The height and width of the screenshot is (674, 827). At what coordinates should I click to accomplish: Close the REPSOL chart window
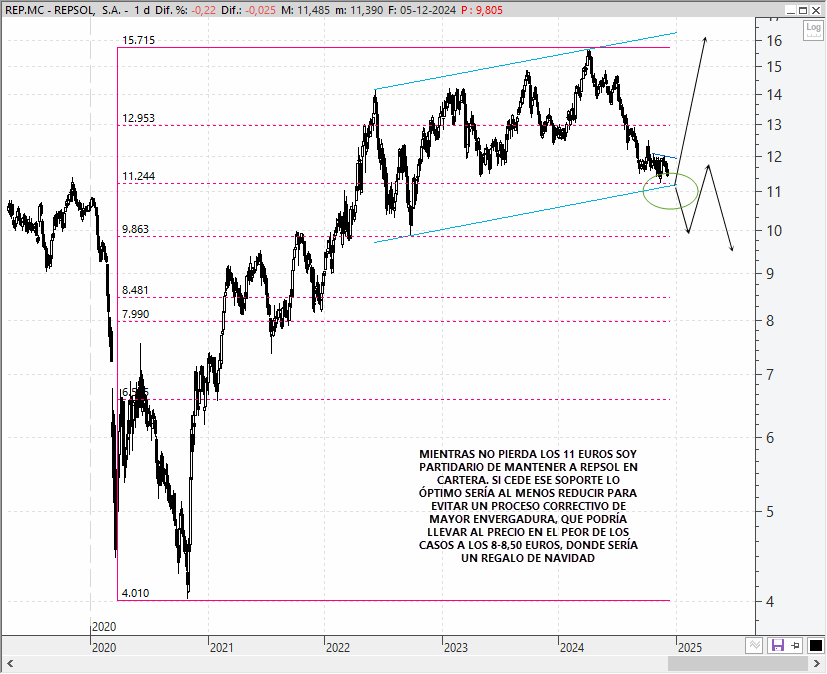tap(816, 10)
